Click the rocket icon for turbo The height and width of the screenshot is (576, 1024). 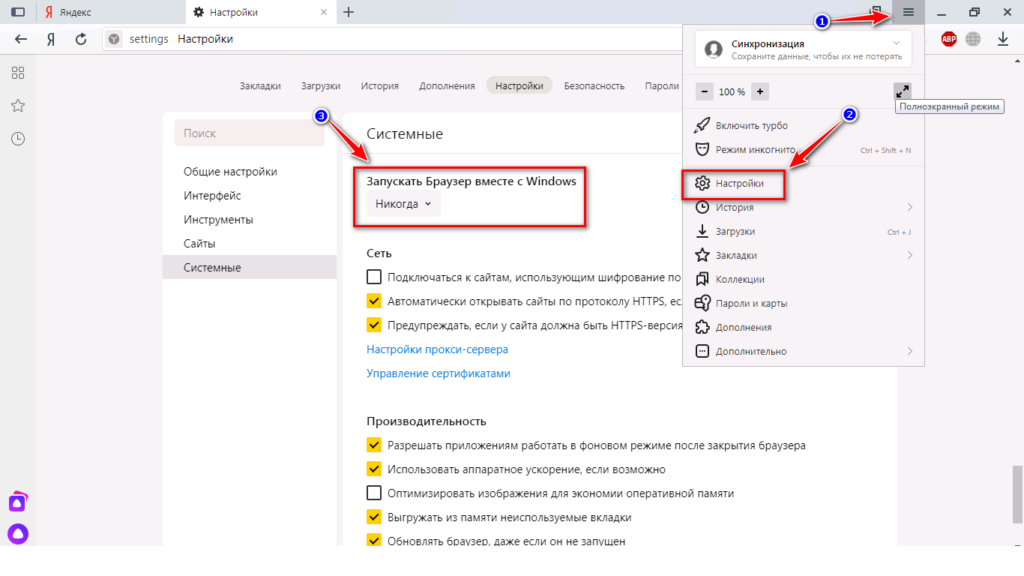(x=702, y=125)
